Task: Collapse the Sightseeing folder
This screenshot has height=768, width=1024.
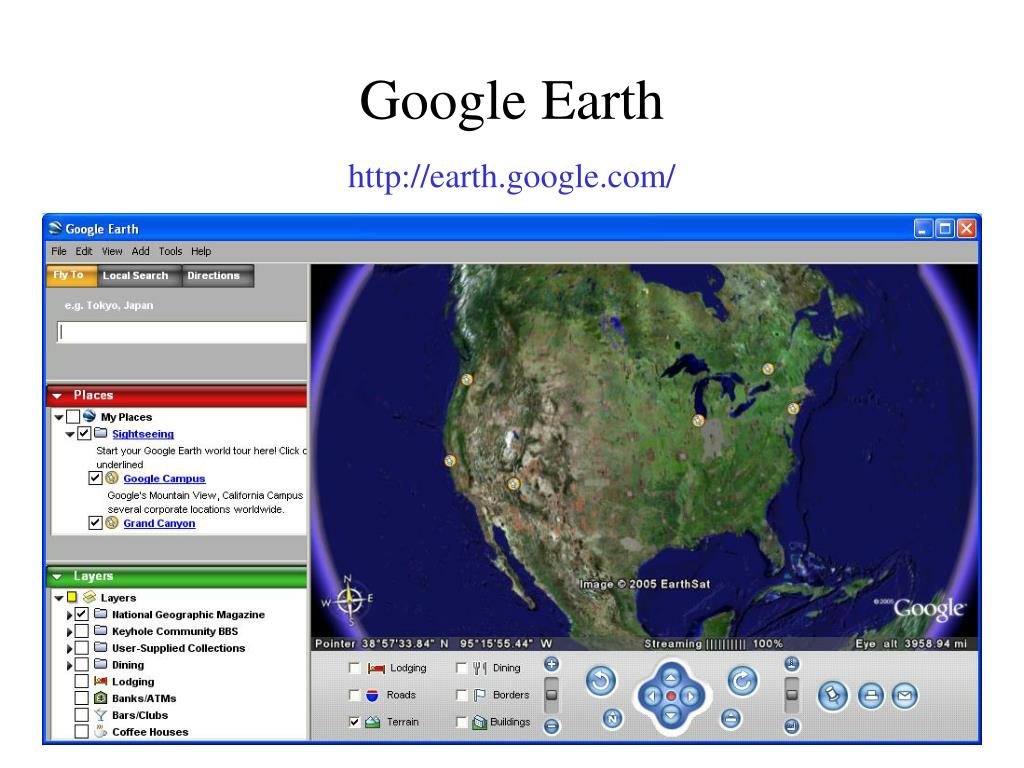Action: [x=69, y=434]
